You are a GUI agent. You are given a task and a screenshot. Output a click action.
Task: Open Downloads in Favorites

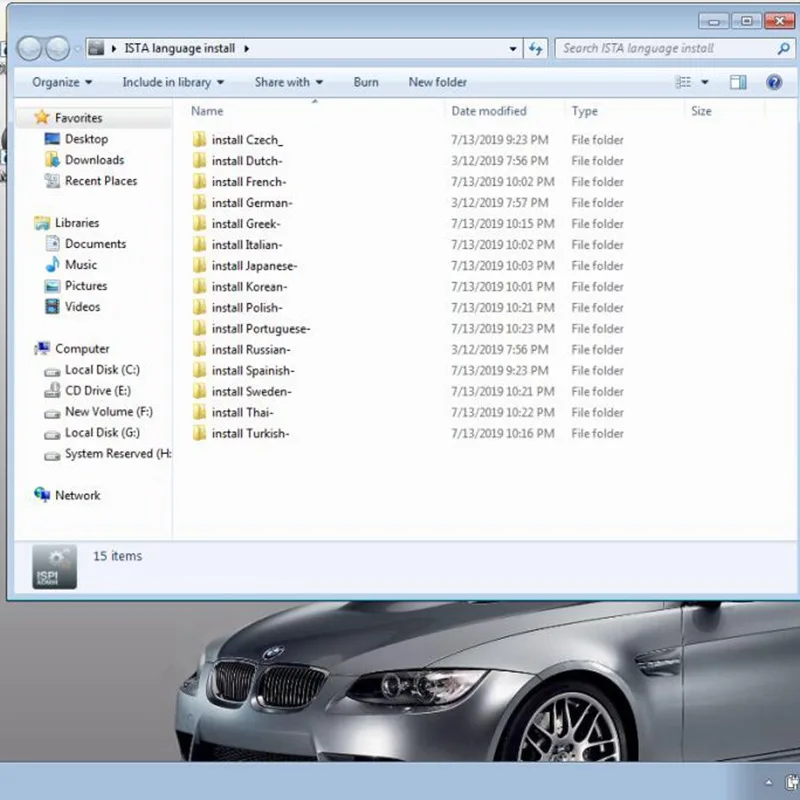click(x=94, y=160)
